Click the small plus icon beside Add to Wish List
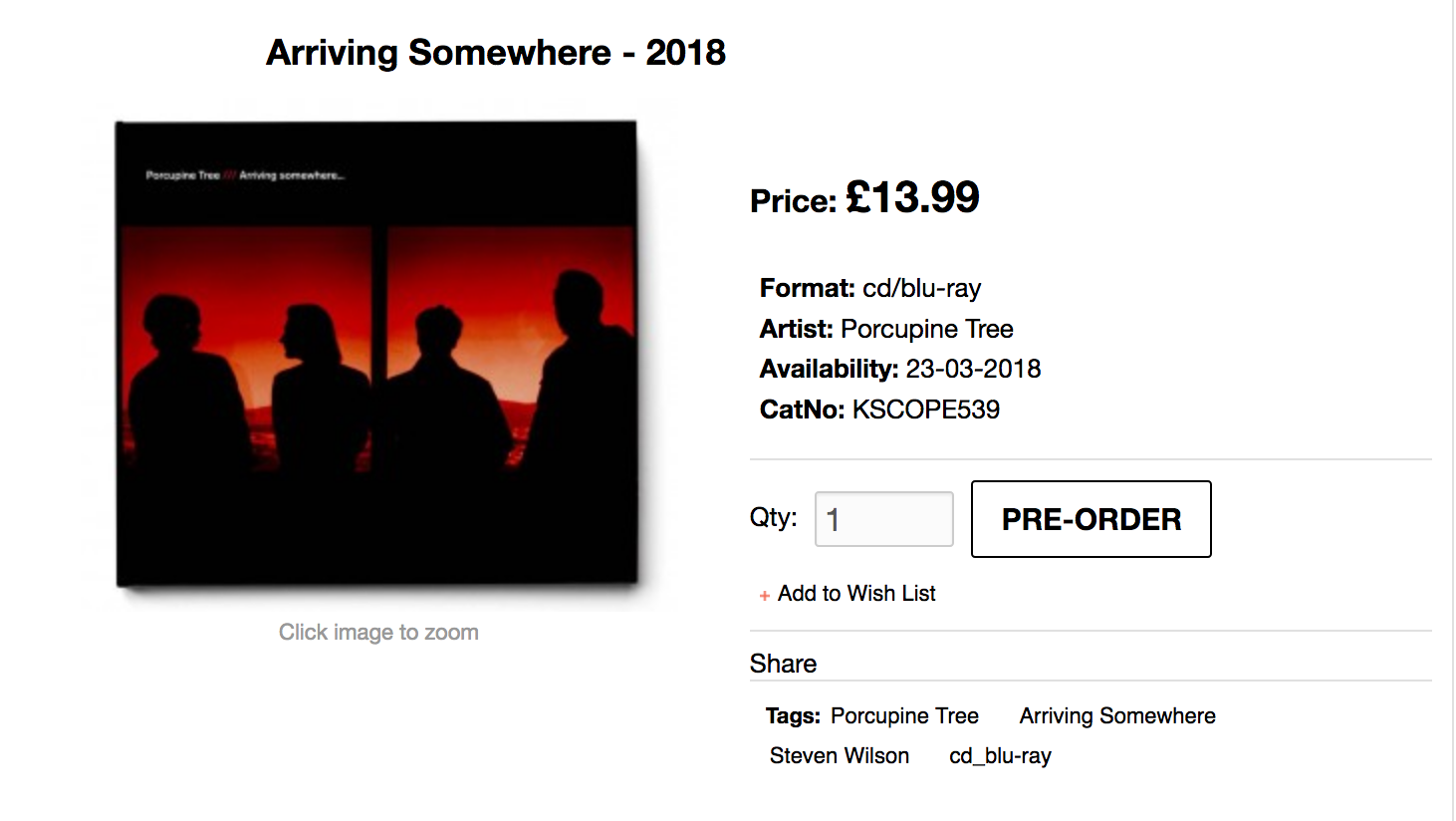Screen dimensions: 1456x821 click(765, 596)
